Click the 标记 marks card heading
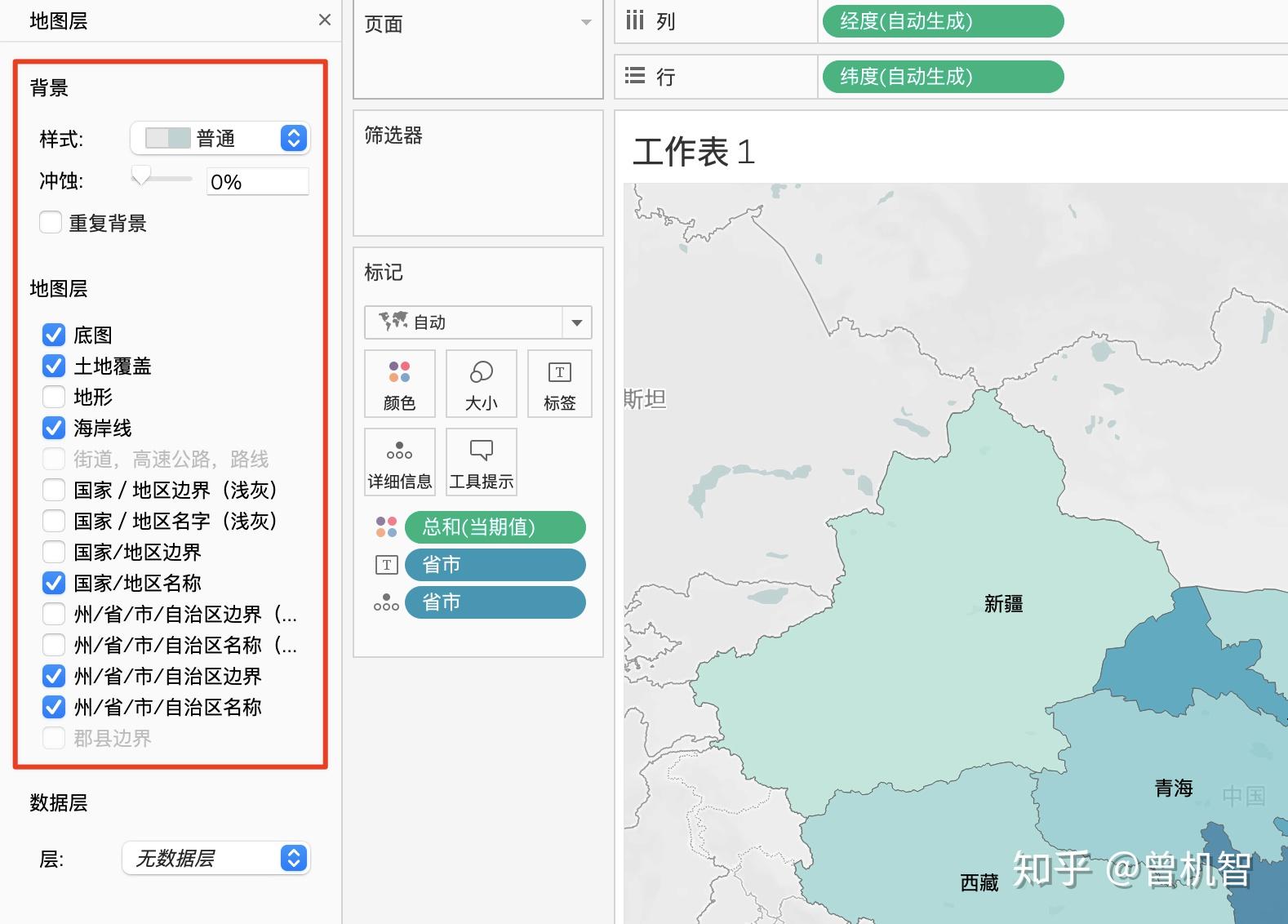This screenshot has width=1288, height=924. click(384, 272)
